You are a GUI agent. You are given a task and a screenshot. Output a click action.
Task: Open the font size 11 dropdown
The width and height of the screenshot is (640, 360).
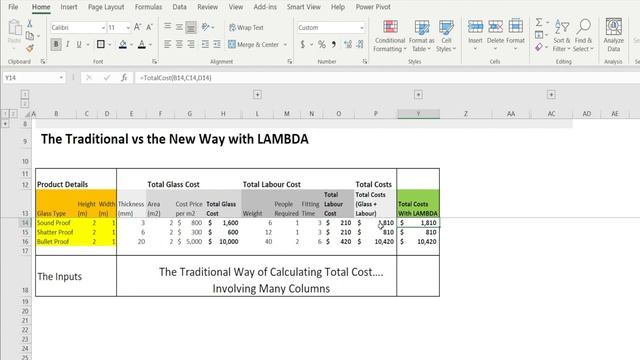[128, 28]
